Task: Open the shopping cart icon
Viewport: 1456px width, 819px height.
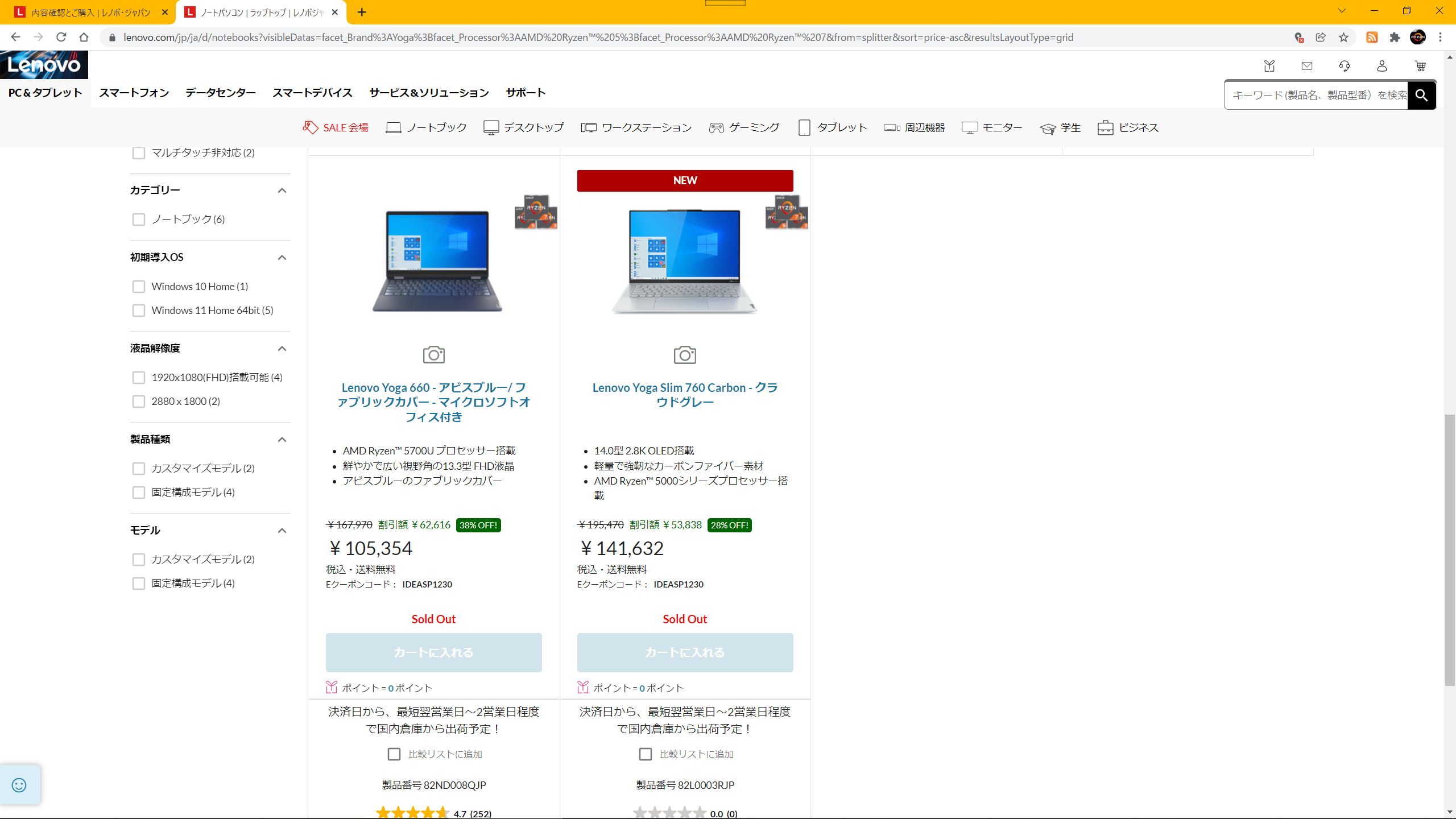Action: click(1420, 66)
